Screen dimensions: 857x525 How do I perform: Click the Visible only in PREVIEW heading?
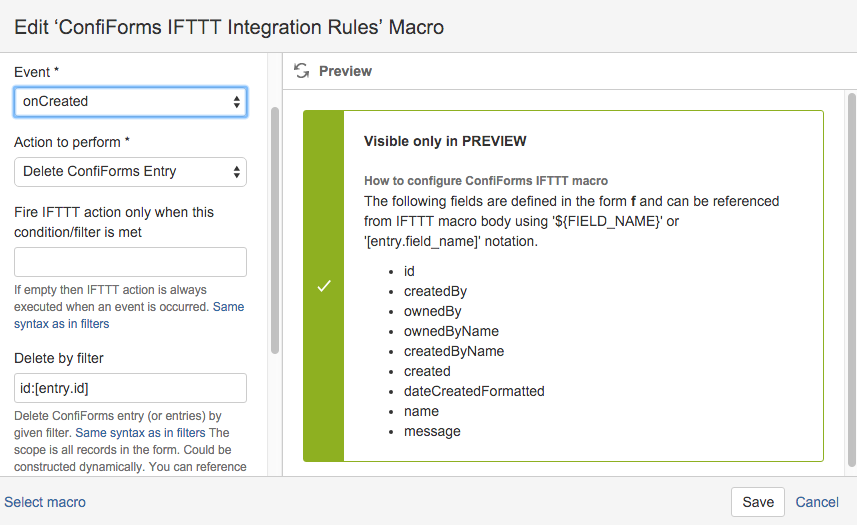click(445, 141)
